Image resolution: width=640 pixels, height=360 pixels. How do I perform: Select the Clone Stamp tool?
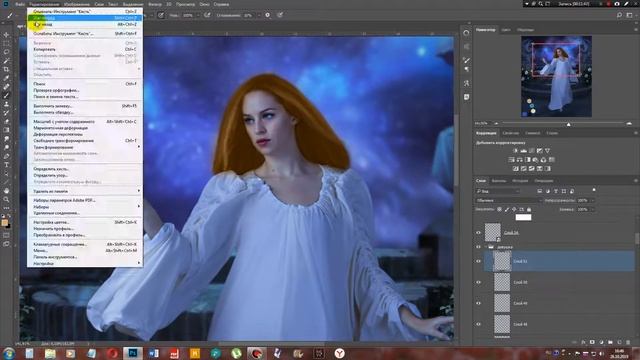(x=7, y=104)
